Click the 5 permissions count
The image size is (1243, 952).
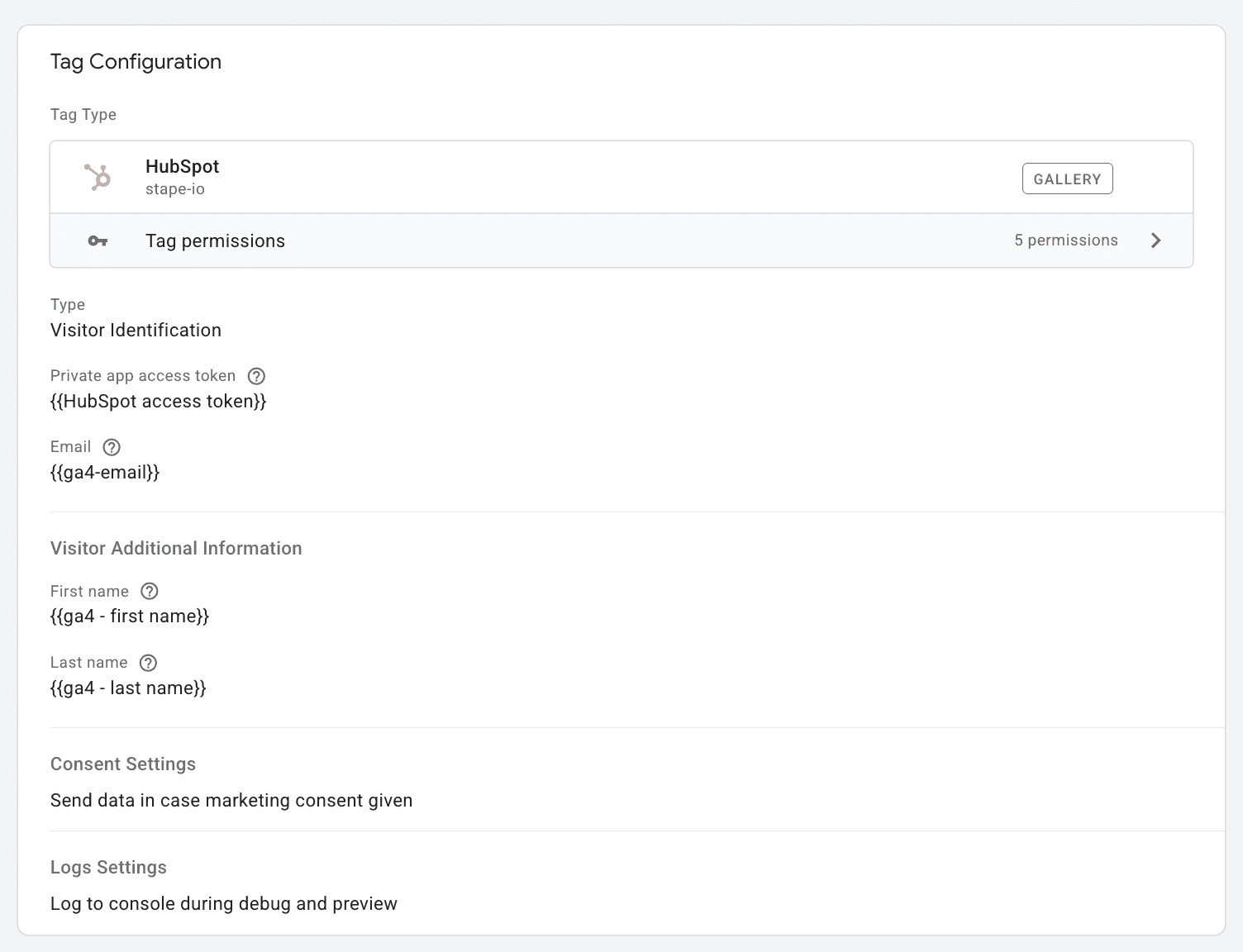click(x=1065, y=240)
